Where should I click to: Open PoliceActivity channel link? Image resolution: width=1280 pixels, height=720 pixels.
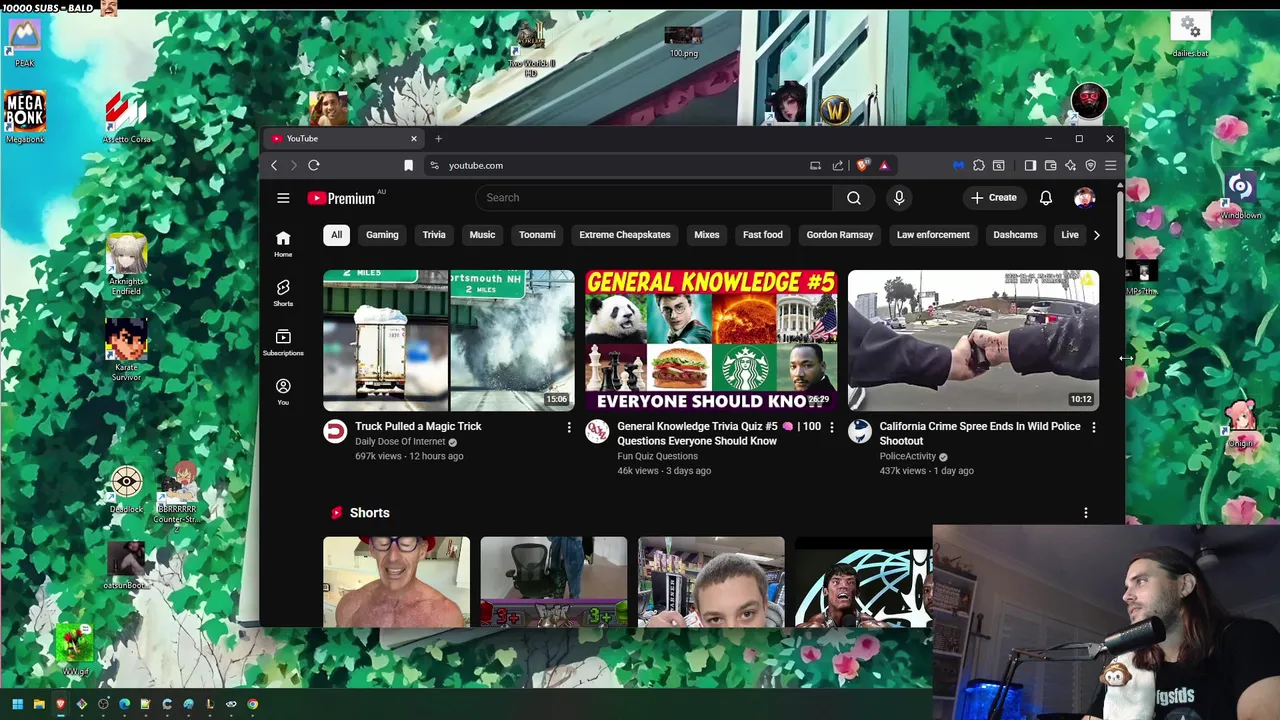click(908, 456)
